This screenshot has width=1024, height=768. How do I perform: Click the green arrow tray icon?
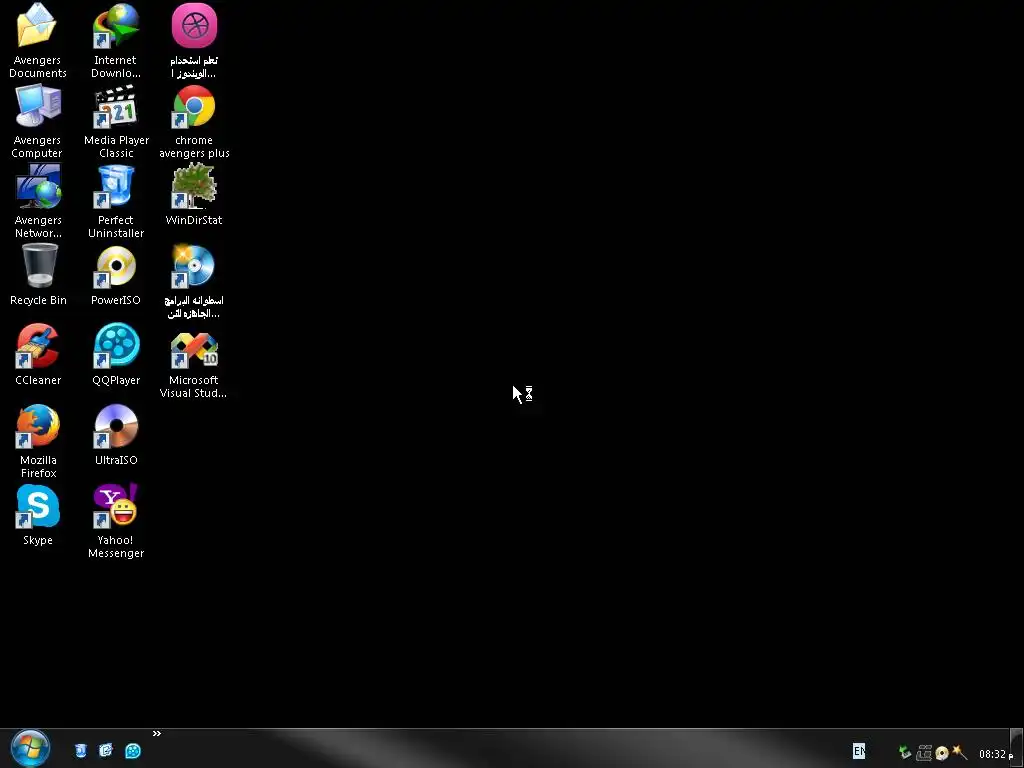(x=905, y=753)
